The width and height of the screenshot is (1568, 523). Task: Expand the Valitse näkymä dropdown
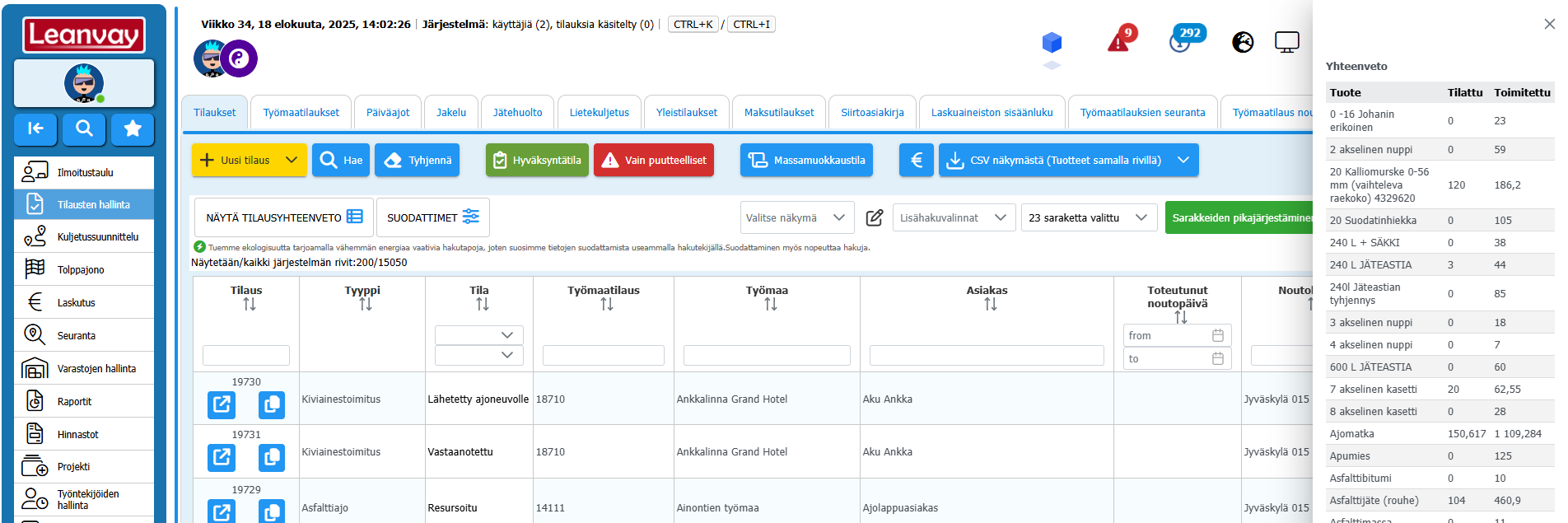pyautogui.click(x=796, y=217)
